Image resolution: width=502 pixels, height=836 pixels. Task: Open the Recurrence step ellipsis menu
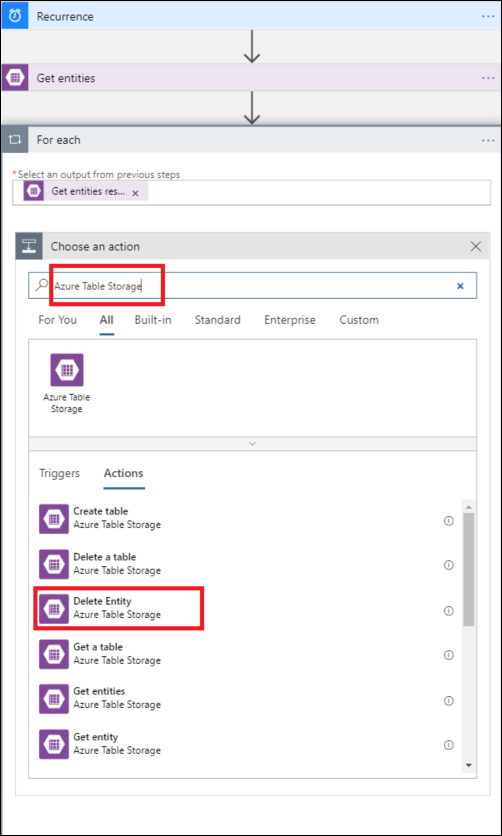488,17
